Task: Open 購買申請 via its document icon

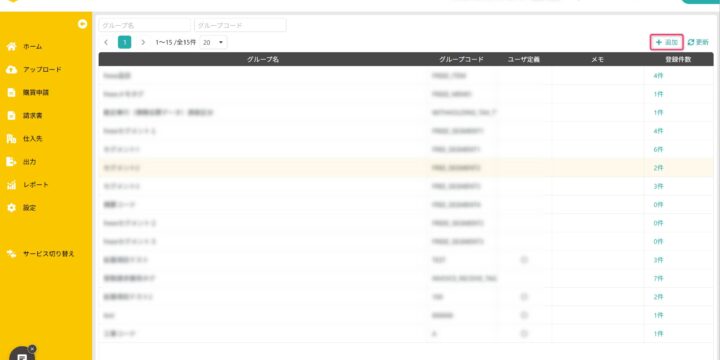Action: click(x=12, y=92)
